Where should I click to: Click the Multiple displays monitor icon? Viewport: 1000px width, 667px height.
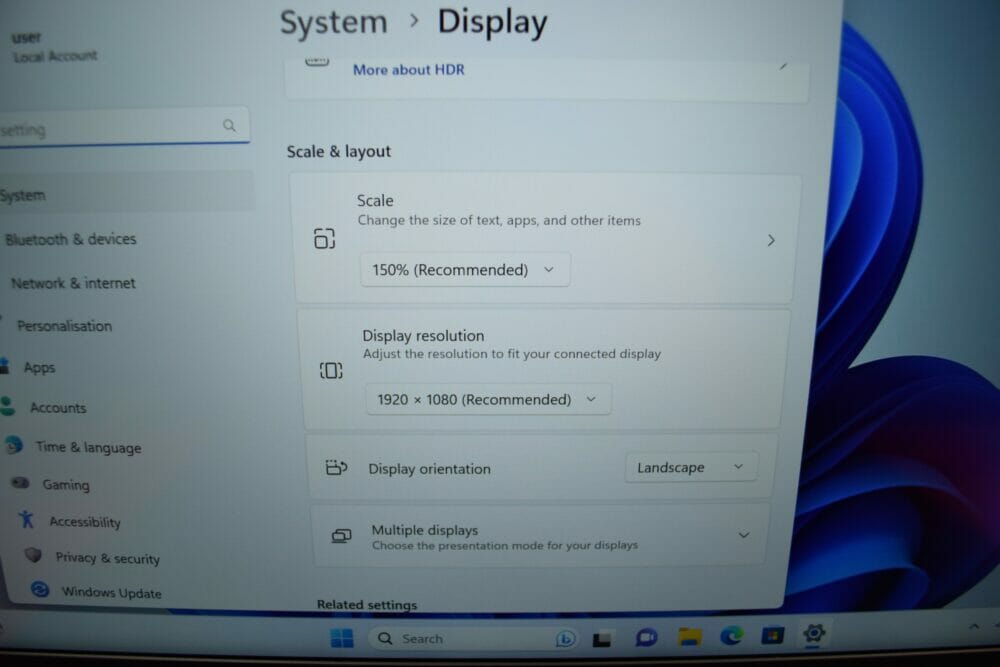(341, 536)
